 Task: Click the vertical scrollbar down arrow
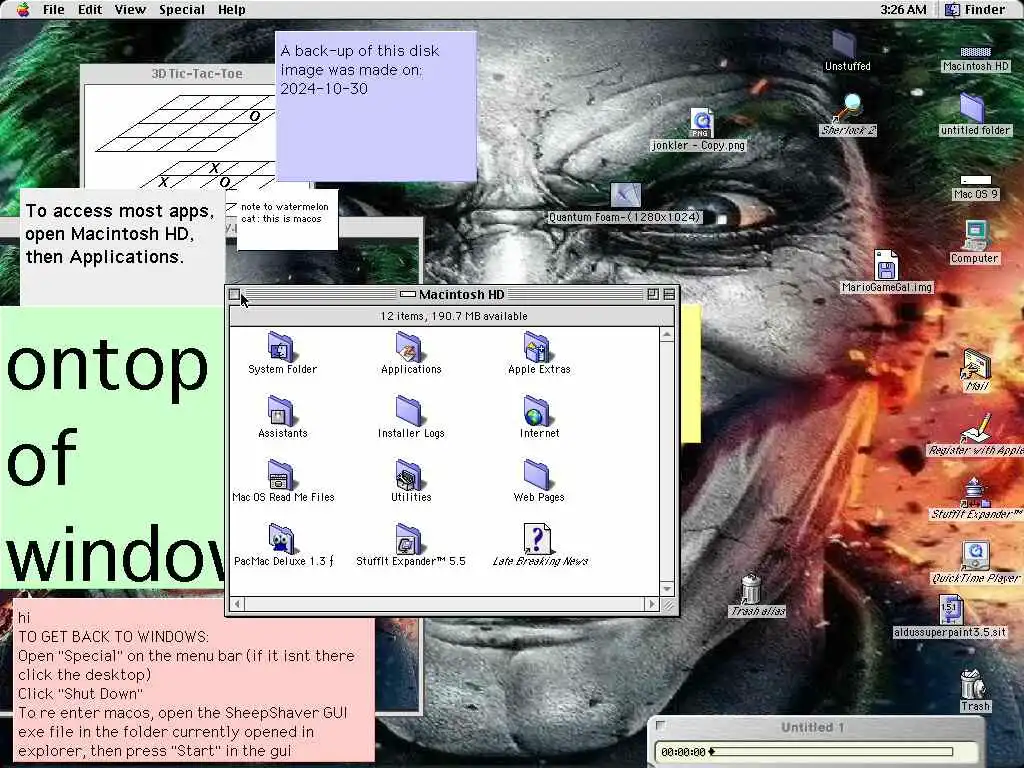click(x=667, y=588)
